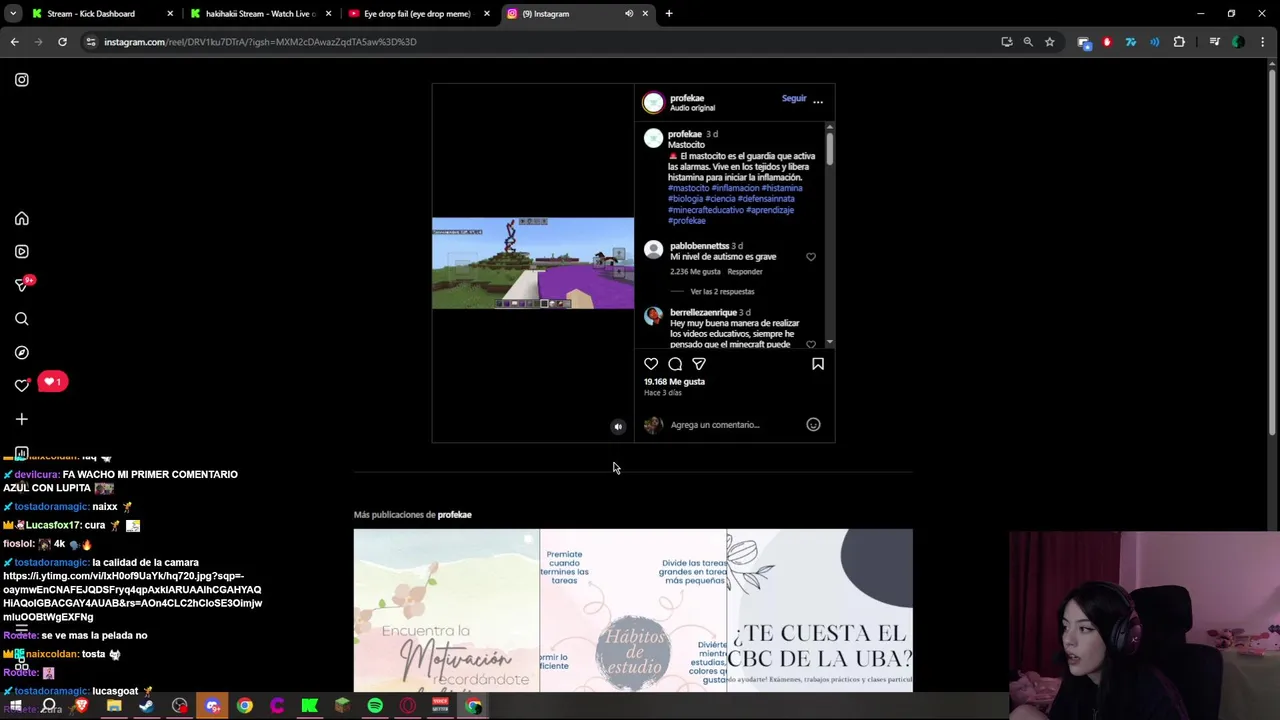The width and height of the screenshot is (1280, 720).
Task: Click the #minecrafteducativo hashtag
Action: (x=706, y=210)
